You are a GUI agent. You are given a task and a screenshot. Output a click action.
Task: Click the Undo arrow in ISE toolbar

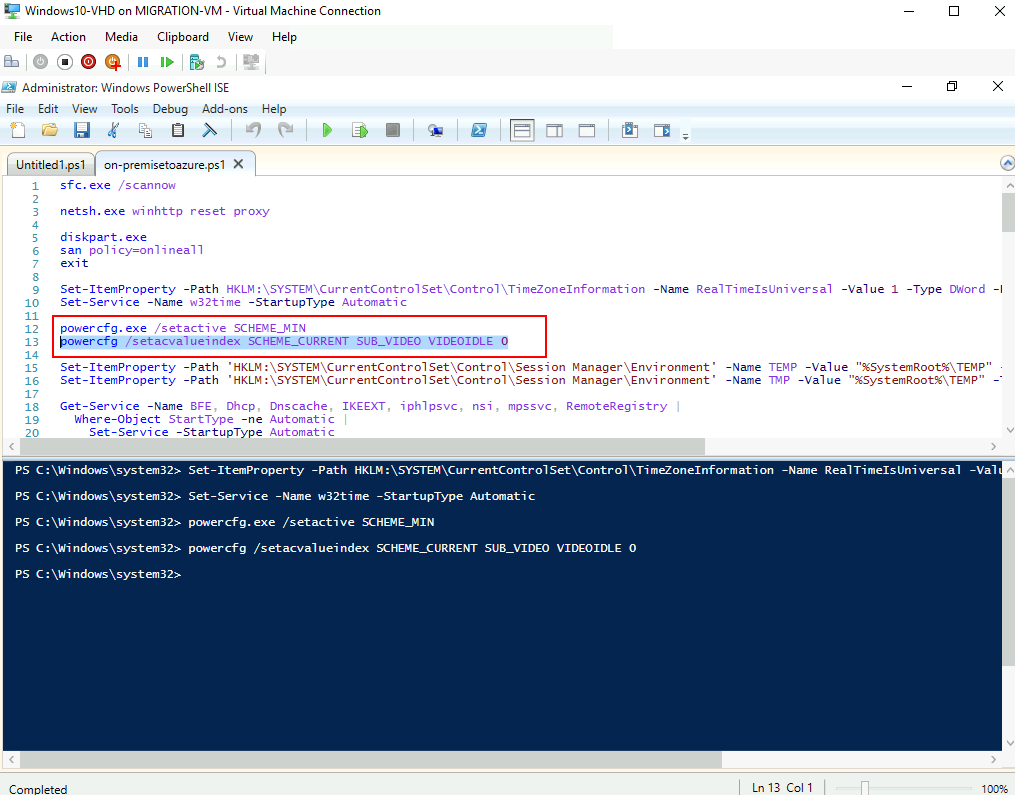point(253,130)
